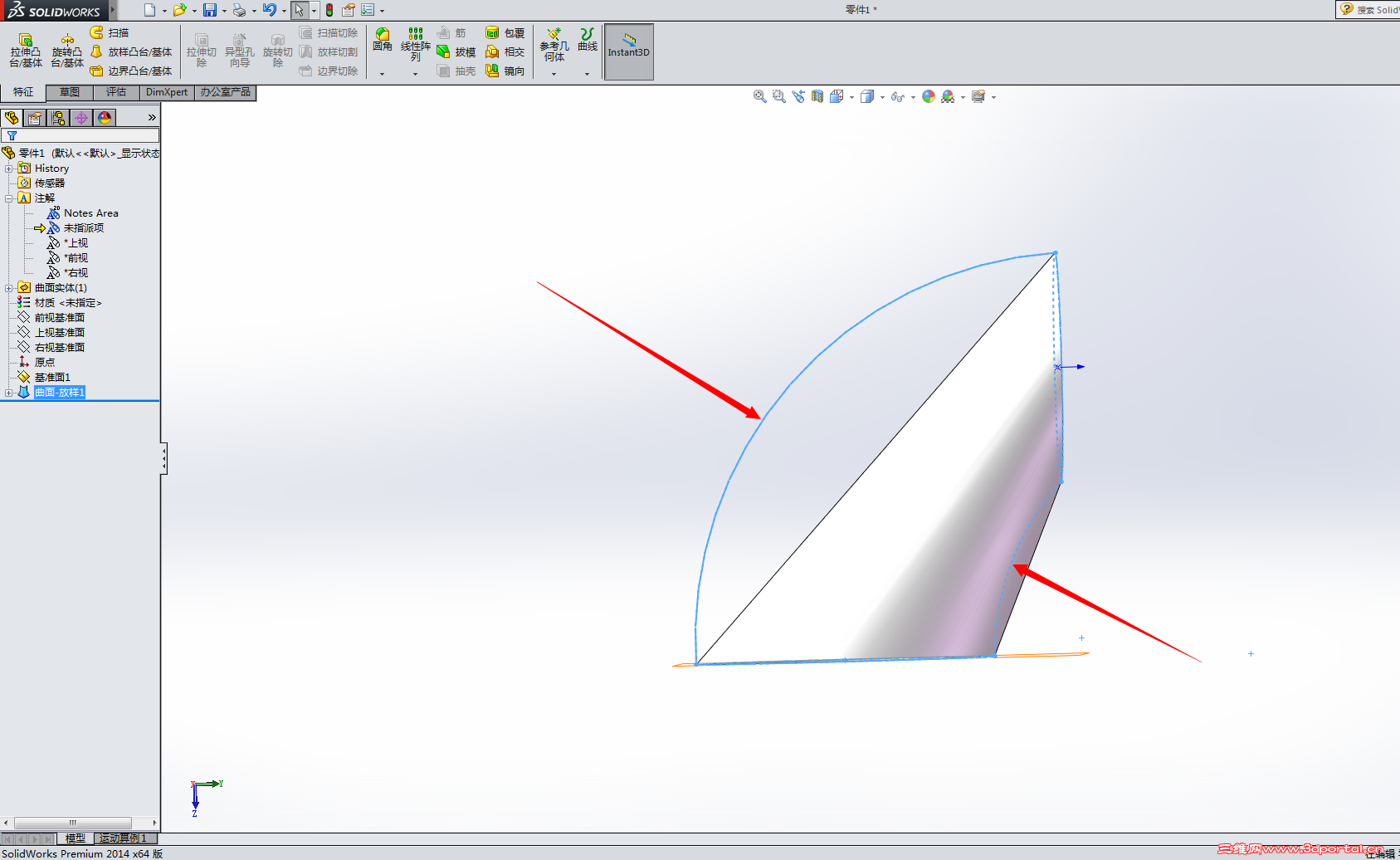This screenshot has width=1400, height=860.
Task: Open the FeatureManager design tree tab
Action: (x=12, y=118)
